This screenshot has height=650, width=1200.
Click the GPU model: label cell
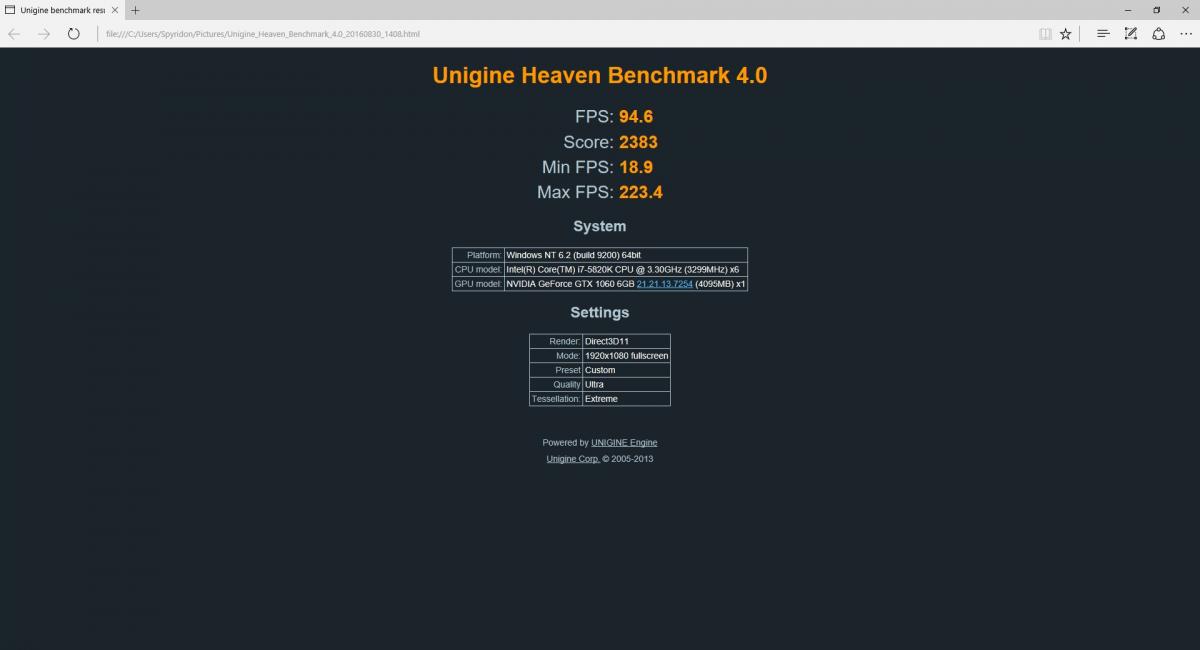479,284
